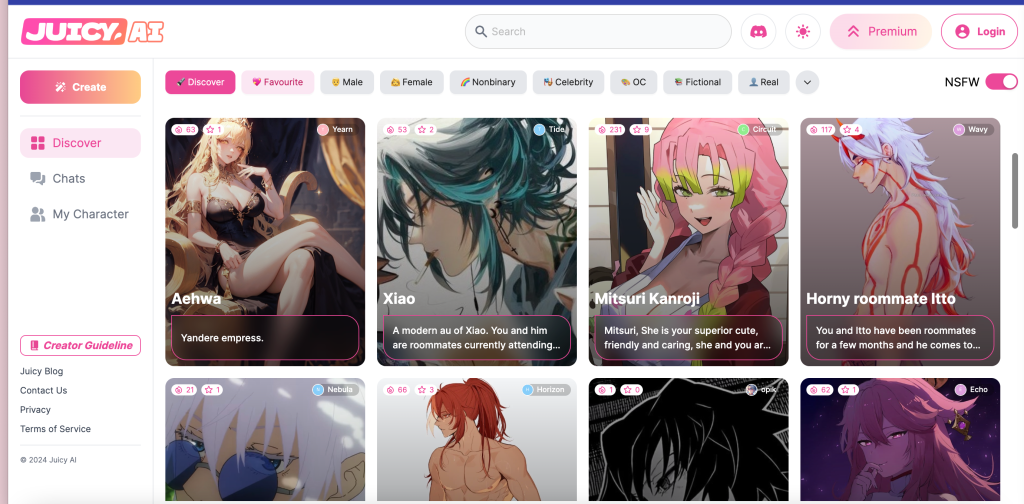The image size is (1024, 504).
Task: Filter characters by Female category
Action: tap(411, 82)
